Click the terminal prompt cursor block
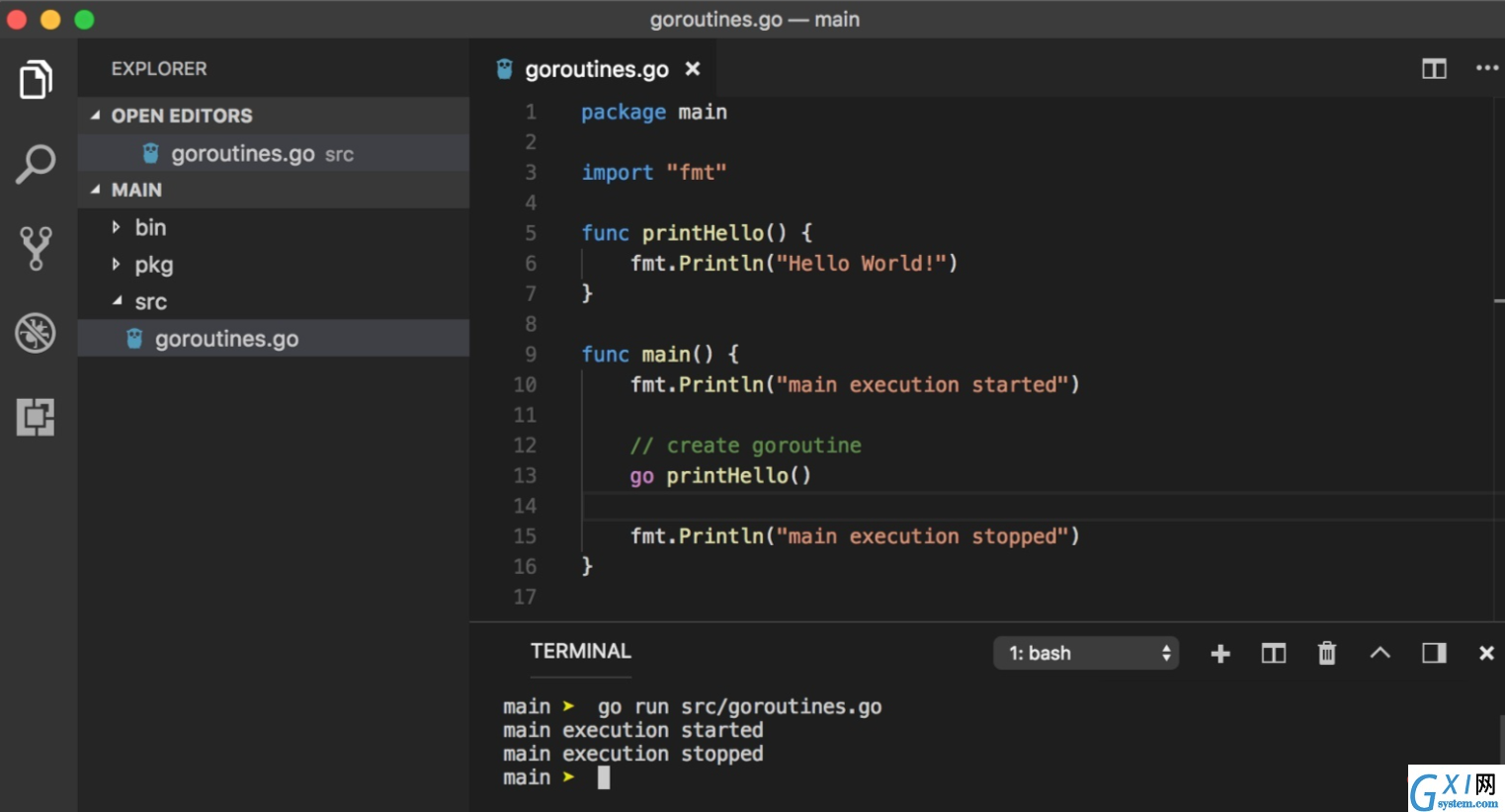The width and height of the screenshot is (1505, 812). coord(604,777)
